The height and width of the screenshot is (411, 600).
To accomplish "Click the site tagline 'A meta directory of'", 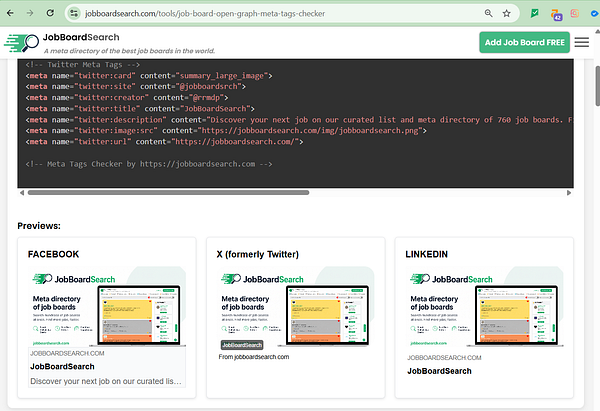I will click(x=129, y=51).
